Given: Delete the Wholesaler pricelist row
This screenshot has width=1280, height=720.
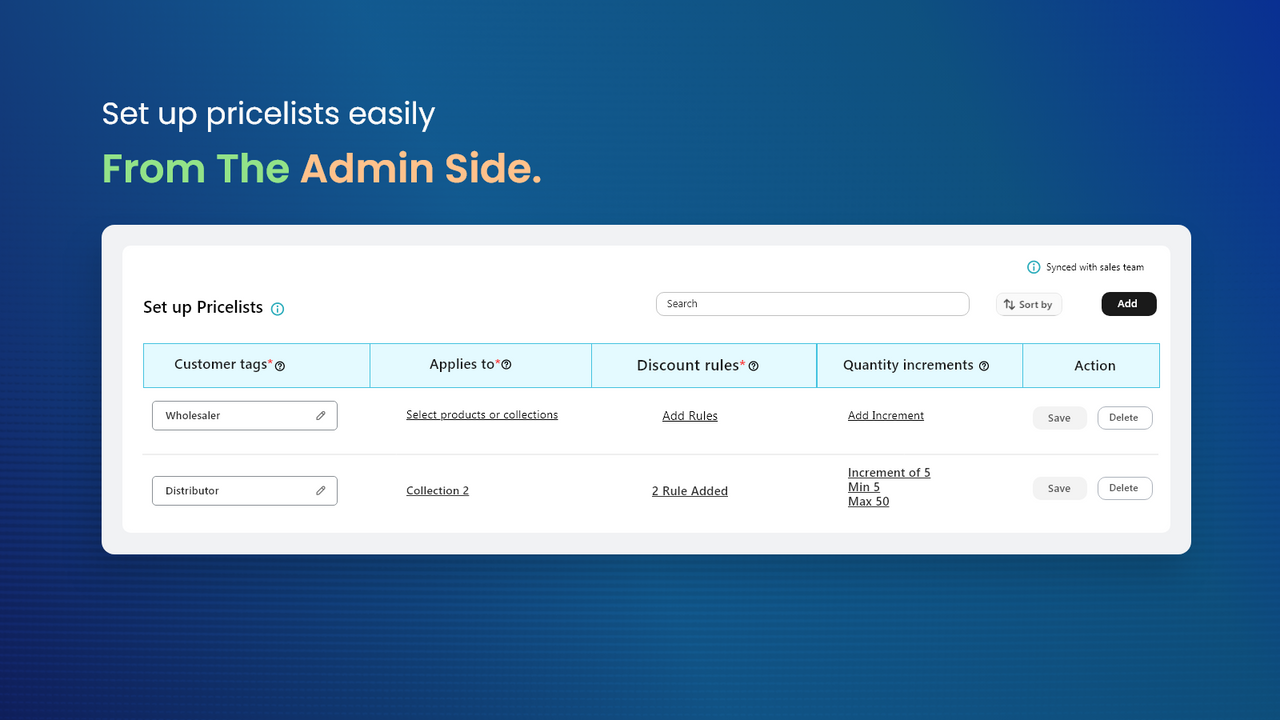Looking at the screenshot, I should (1124, 418).
